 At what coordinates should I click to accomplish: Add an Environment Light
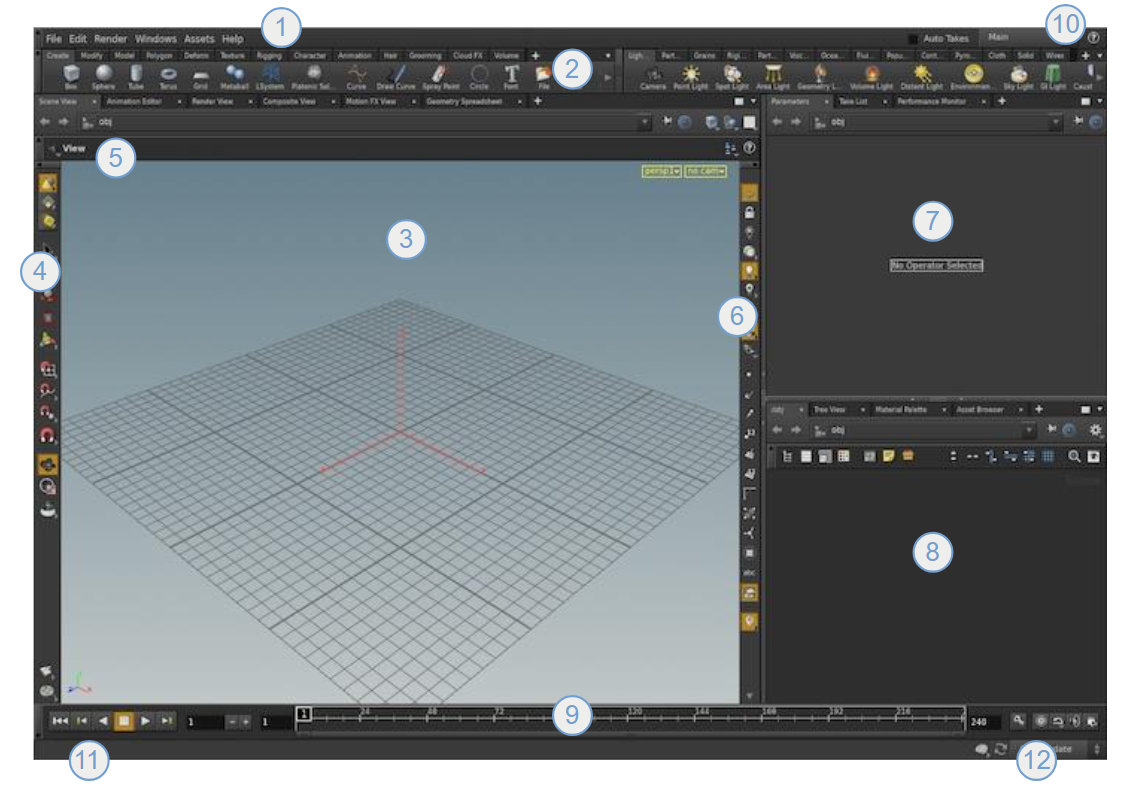[973, 76]
